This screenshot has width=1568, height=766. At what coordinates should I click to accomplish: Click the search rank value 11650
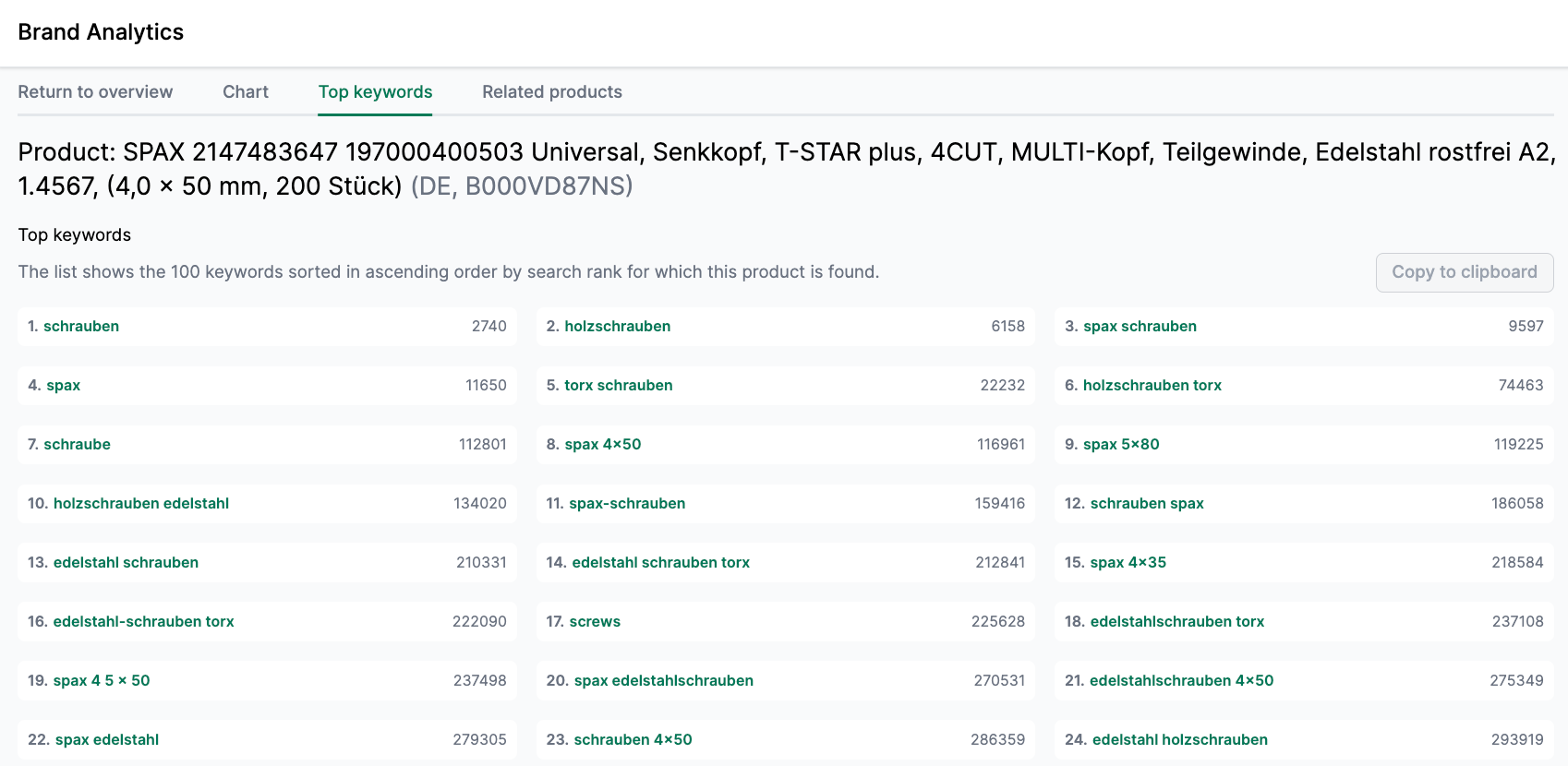(487, 385)
